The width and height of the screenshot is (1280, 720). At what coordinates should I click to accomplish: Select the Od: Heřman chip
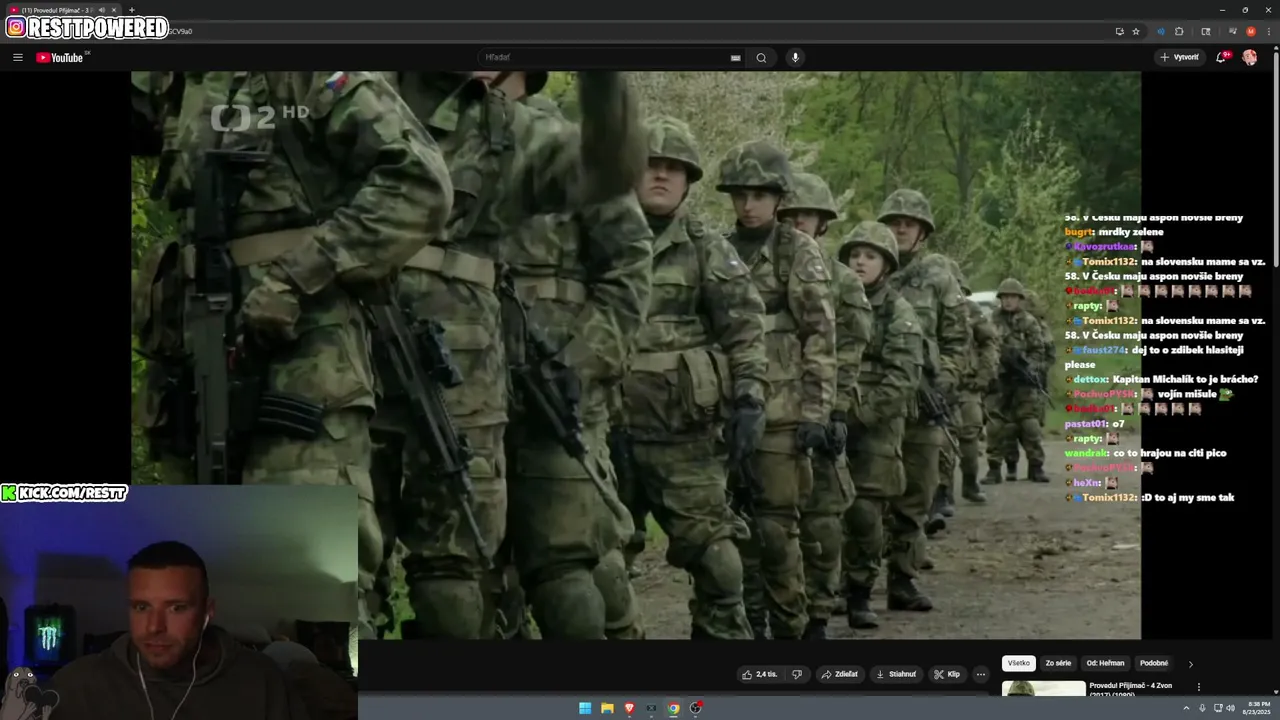pos(1106,663)
